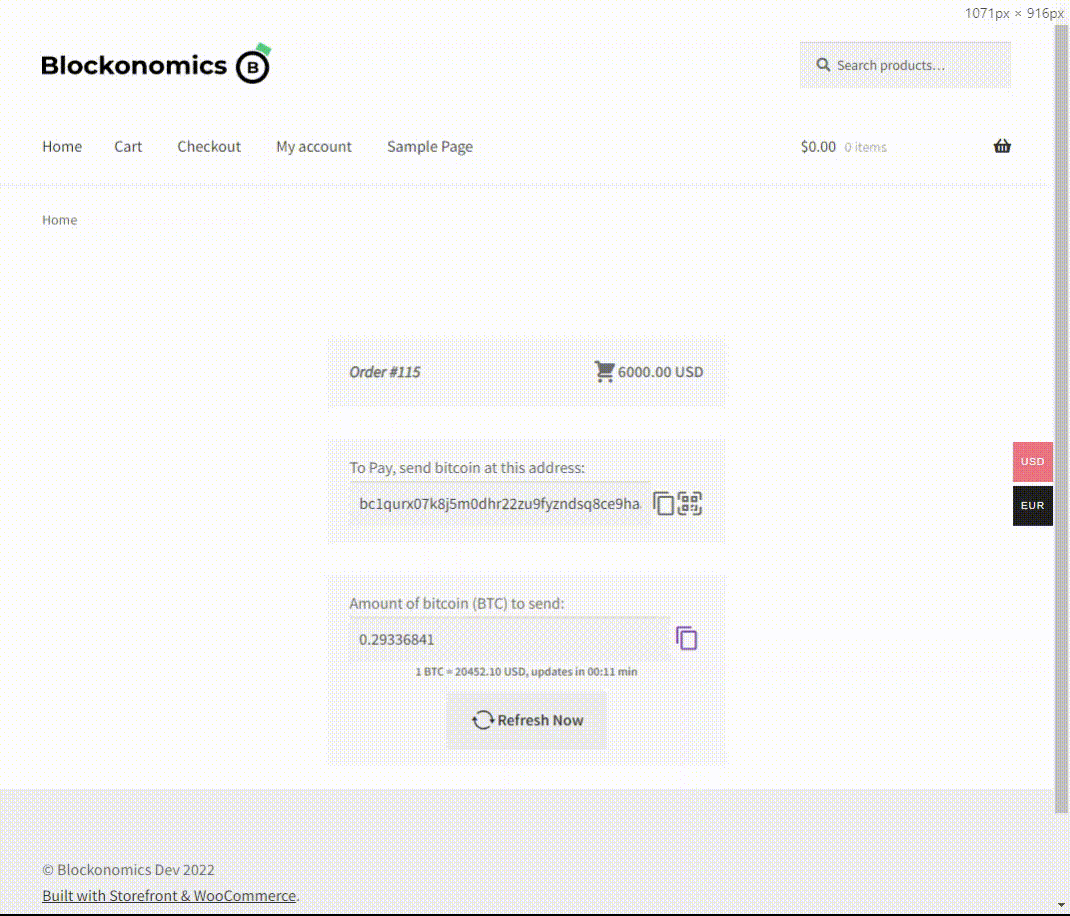Open the Checkout menu item
Viewport: 1070px width, 916px height.
(209, 146)
